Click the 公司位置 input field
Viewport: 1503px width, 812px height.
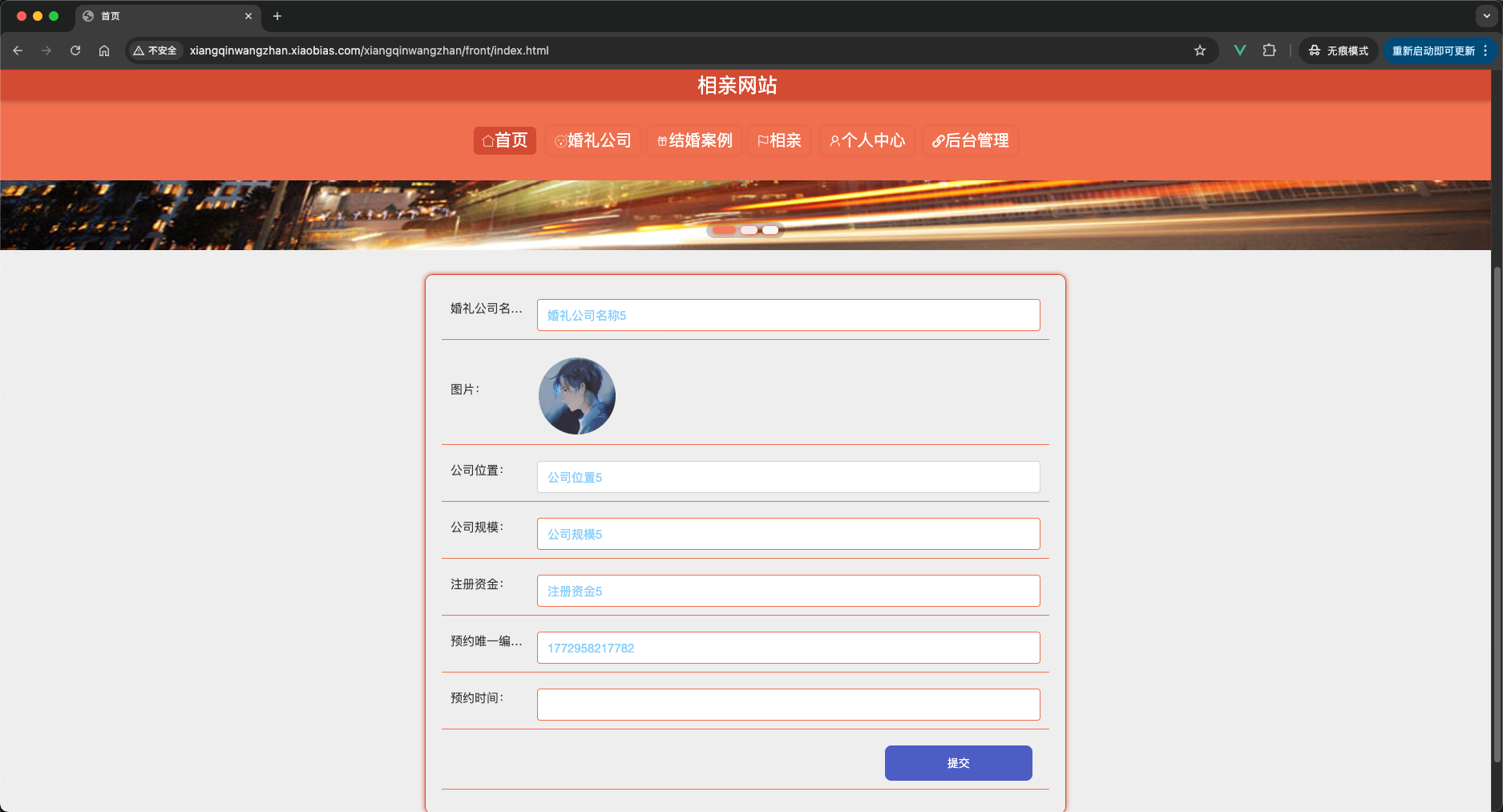point(789,477)
